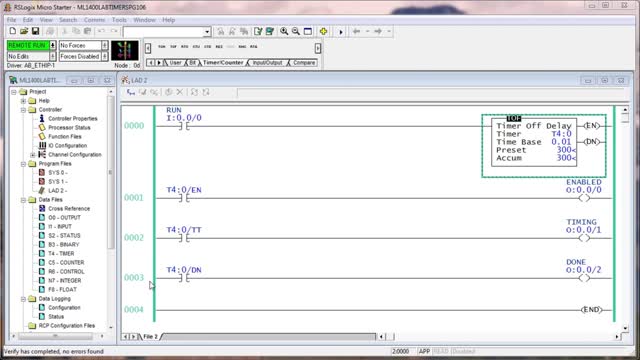Collapse the Program Files folder
The height and width of the screenshot is (360, 640).
click(23, 164)
